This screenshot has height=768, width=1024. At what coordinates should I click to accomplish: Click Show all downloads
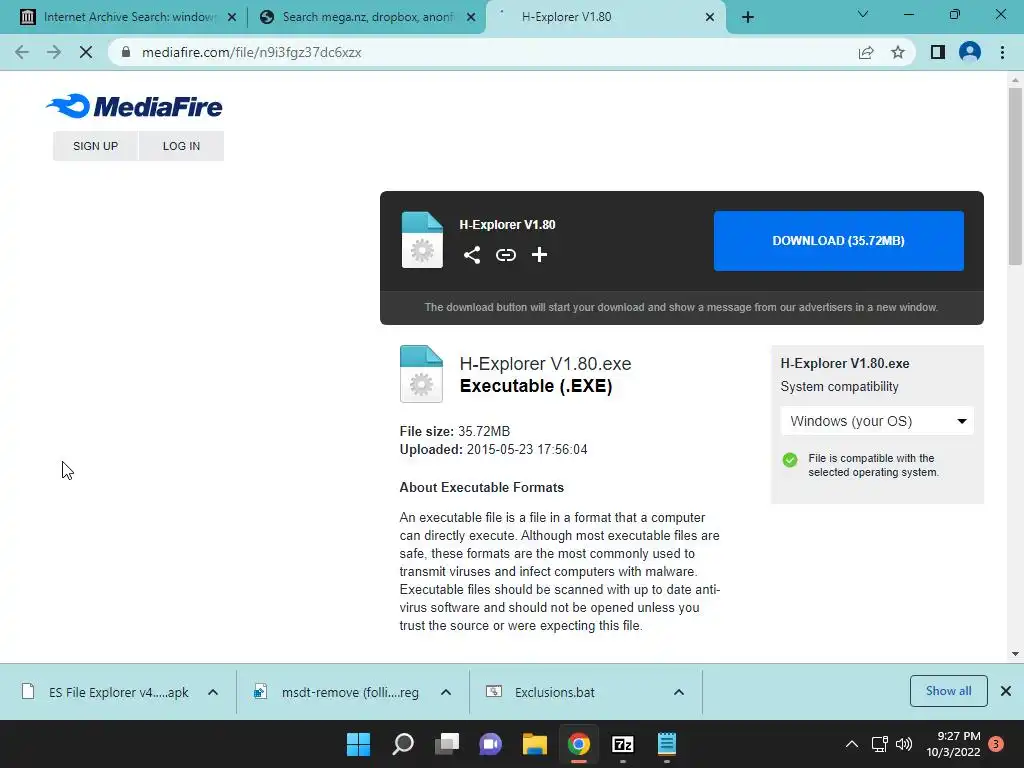click(x=948, y=691)
